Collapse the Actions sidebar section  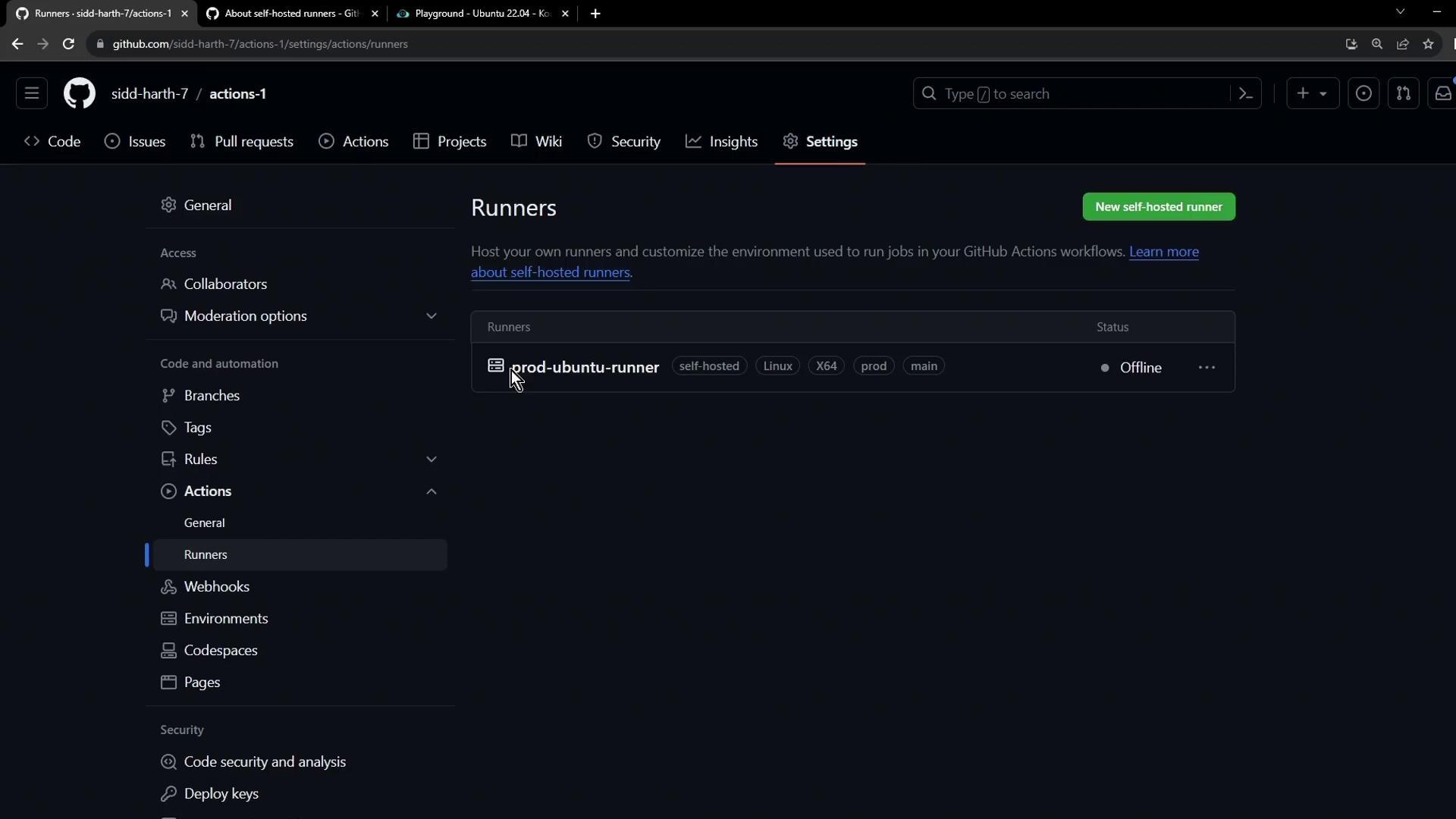tap(431, 491)
